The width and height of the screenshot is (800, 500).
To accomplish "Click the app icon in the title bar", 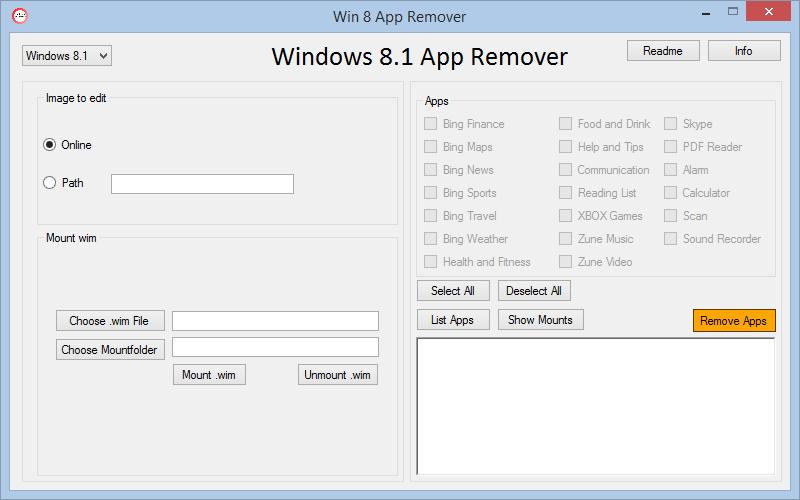I will (20, 16).
